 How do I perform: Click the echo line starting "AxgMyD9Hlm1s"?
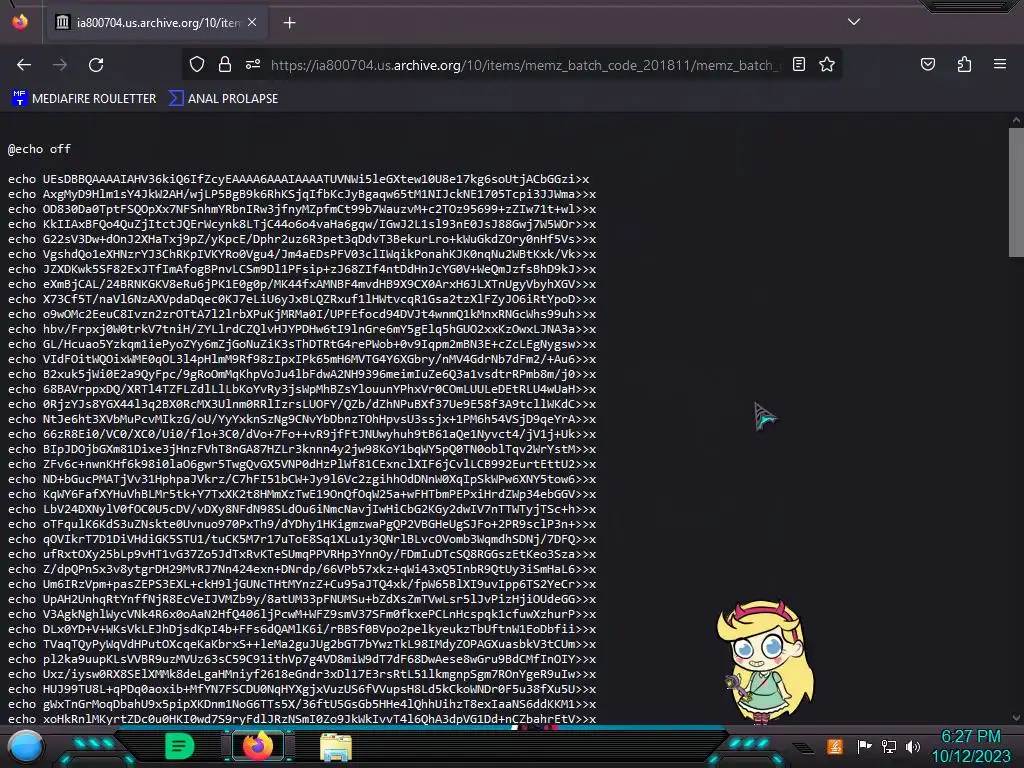coord(302,194)
